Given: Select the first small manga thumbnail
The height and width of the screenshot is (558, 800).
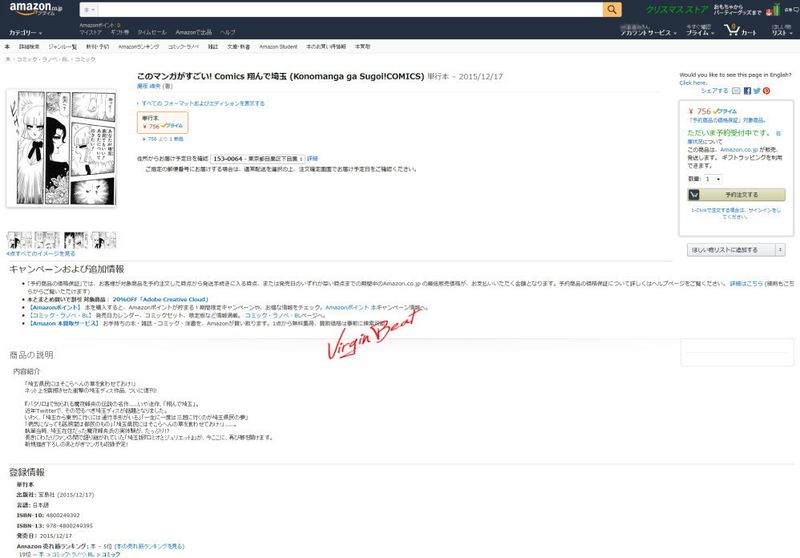Looking at the screenshot, I should (x=19, y=240).
